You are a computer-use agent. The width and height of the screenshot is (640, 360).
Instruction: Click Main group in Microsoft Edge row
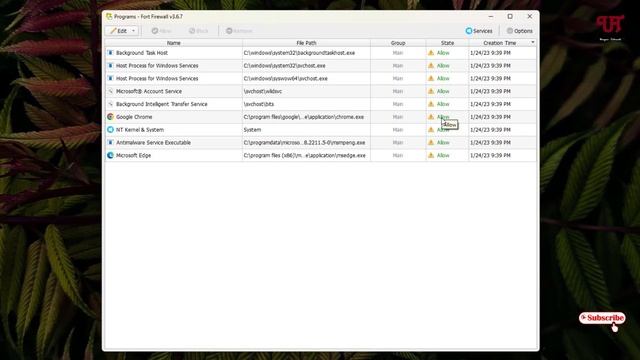pos(398,155)
